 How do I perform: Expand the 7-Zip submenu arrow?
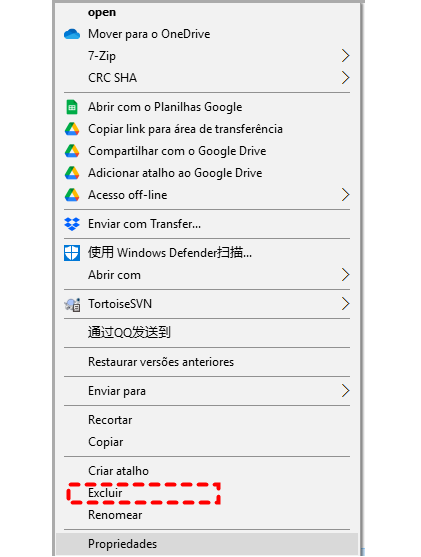point(345,56)
